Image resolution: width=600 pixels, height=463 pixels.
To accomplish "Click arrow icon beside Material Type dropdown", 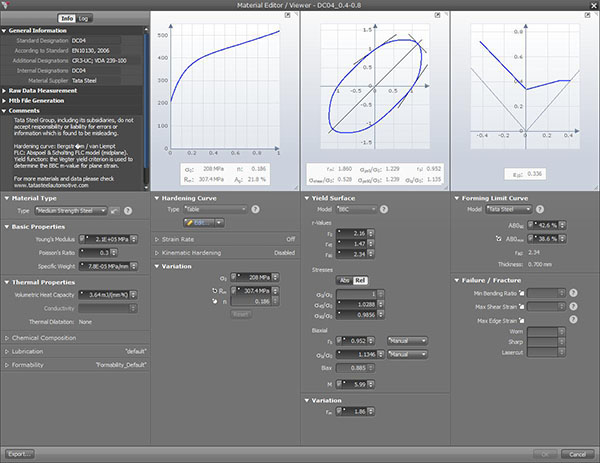I will 114,211.
